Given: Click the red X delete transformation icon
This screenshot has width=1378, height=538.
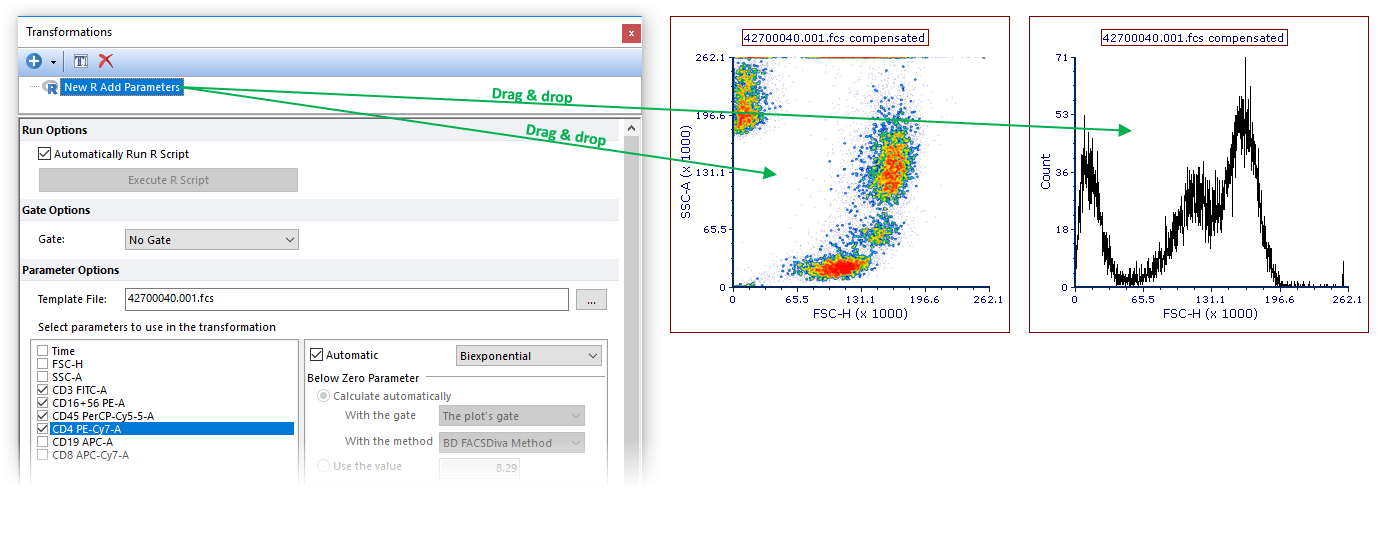Looking at the screenshot, I should point(106,61).
